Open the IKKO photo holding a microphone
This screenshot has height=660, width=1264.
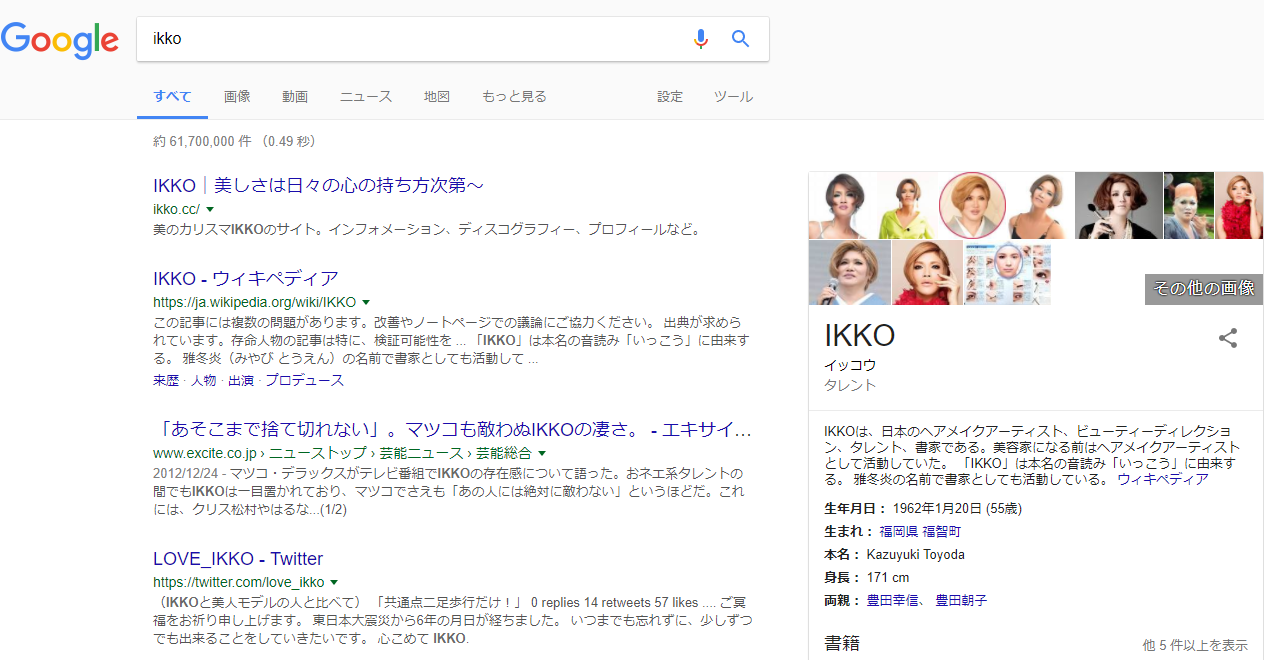(x=849, y=273)
